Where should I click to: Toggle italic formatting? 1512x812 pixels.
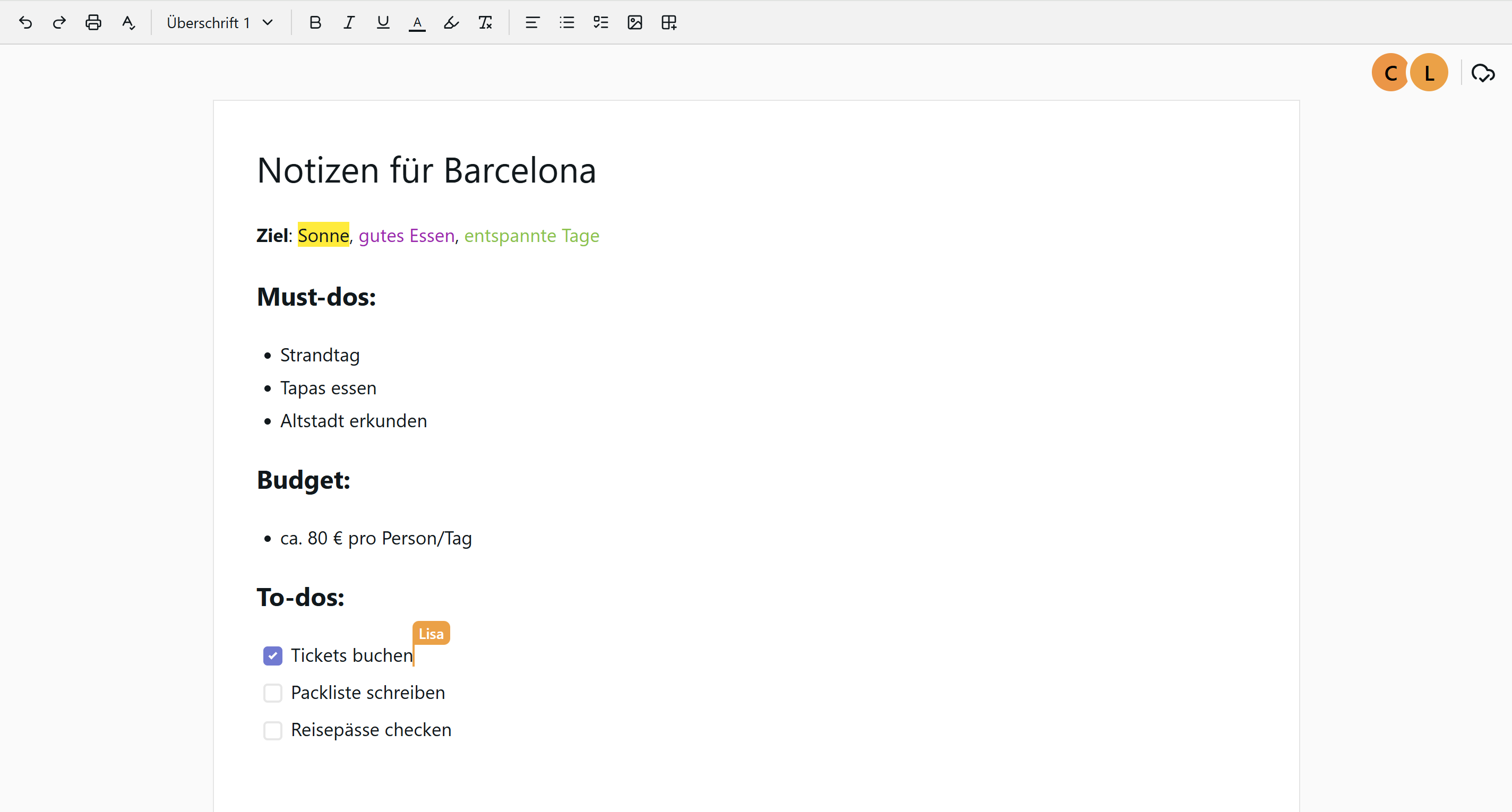point(349,22)
